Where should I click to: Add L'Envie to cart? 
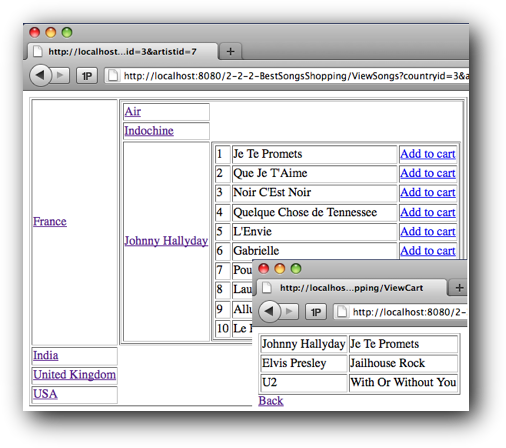coord(428,232)
